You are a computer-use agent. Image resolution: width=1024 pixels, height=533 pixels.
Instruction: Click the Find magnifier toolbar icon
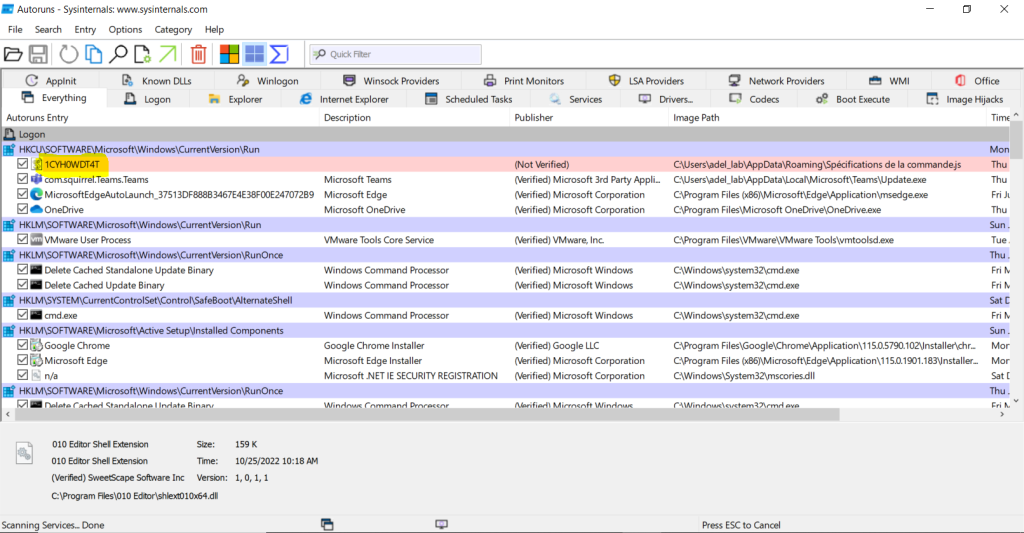click(118, 54)
